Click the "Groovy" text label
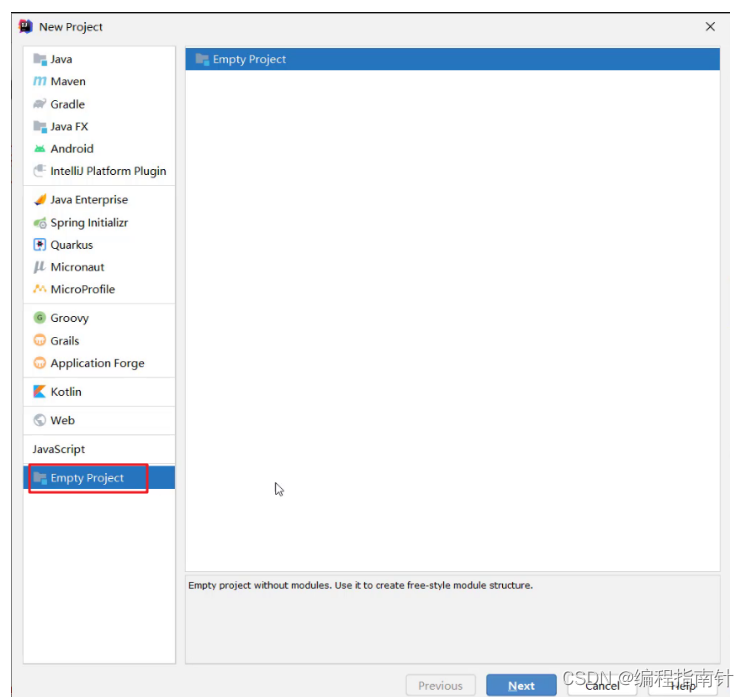This screenshot has width=749, height=697. tap(69, 318)
